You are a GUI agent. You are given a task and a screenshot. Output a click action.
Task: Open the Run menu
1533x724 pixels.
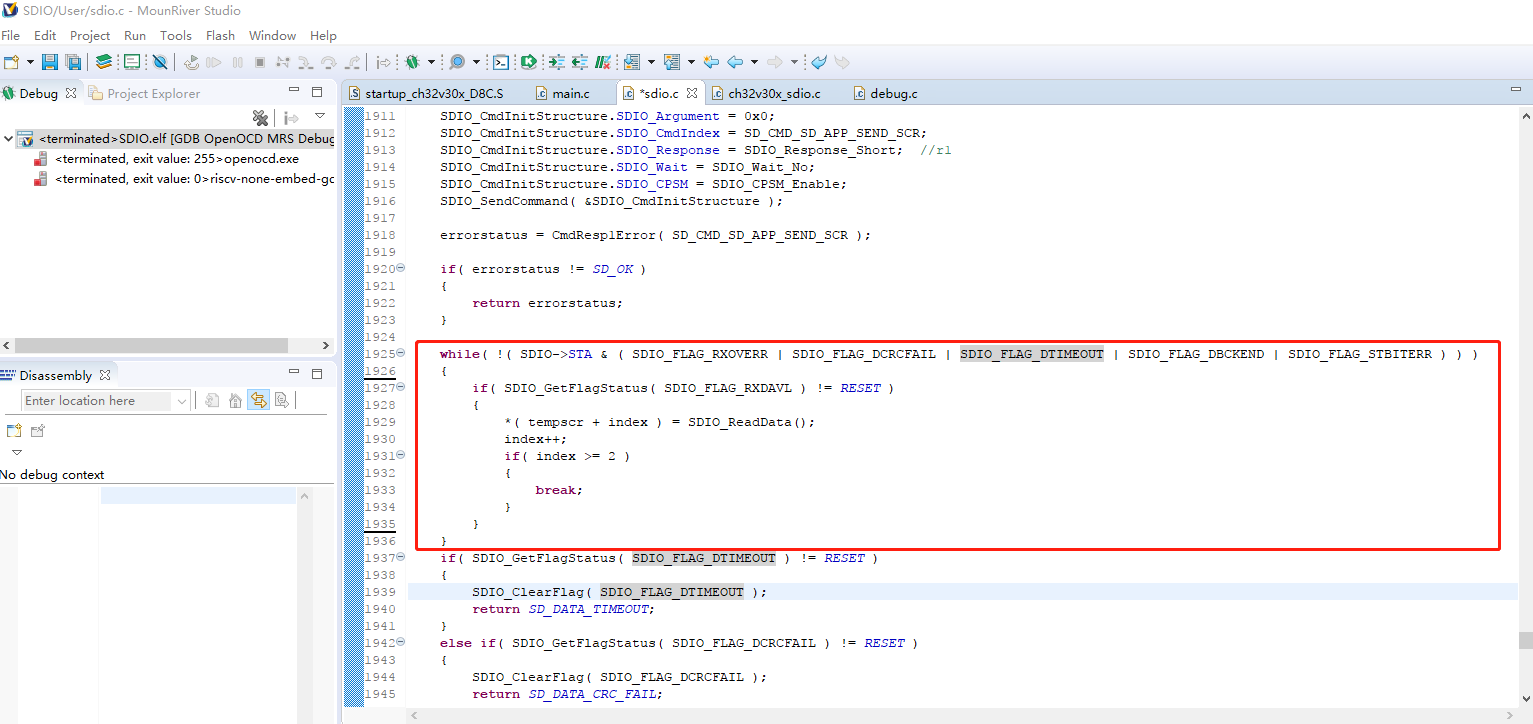(x=135, y=35)
